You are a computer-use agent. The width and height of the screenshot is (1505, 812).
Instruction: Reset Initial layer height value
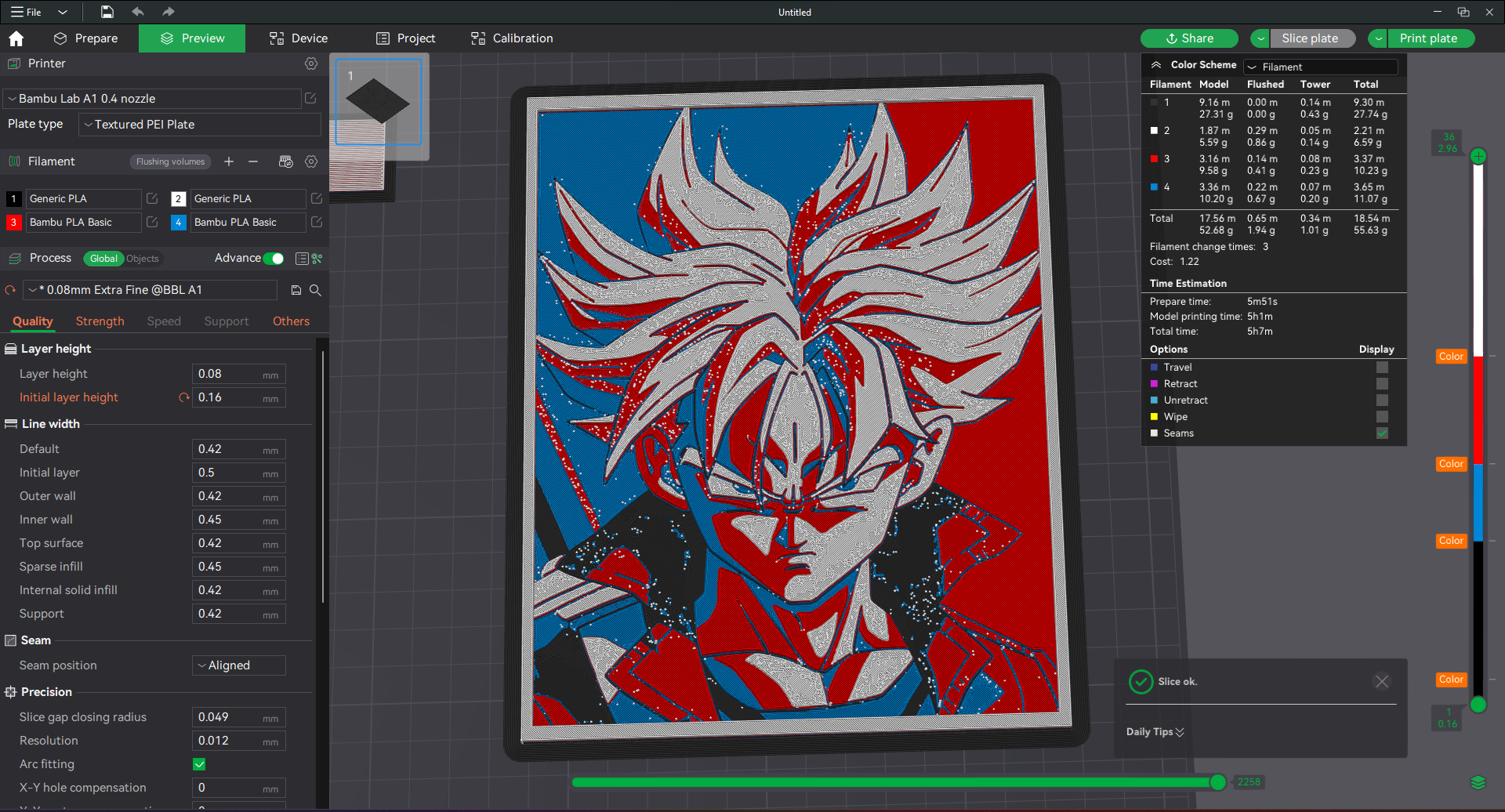[x=184, y=397]
